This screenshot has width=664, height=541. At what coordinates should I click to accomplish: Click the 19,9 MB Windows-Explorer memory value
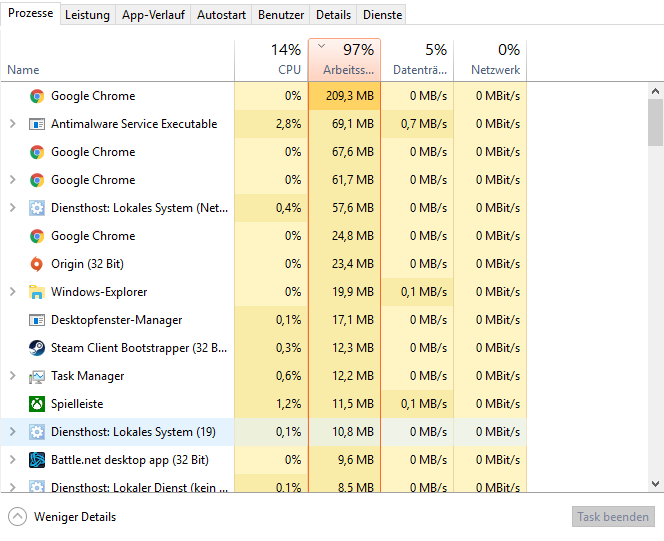(353, 292)
